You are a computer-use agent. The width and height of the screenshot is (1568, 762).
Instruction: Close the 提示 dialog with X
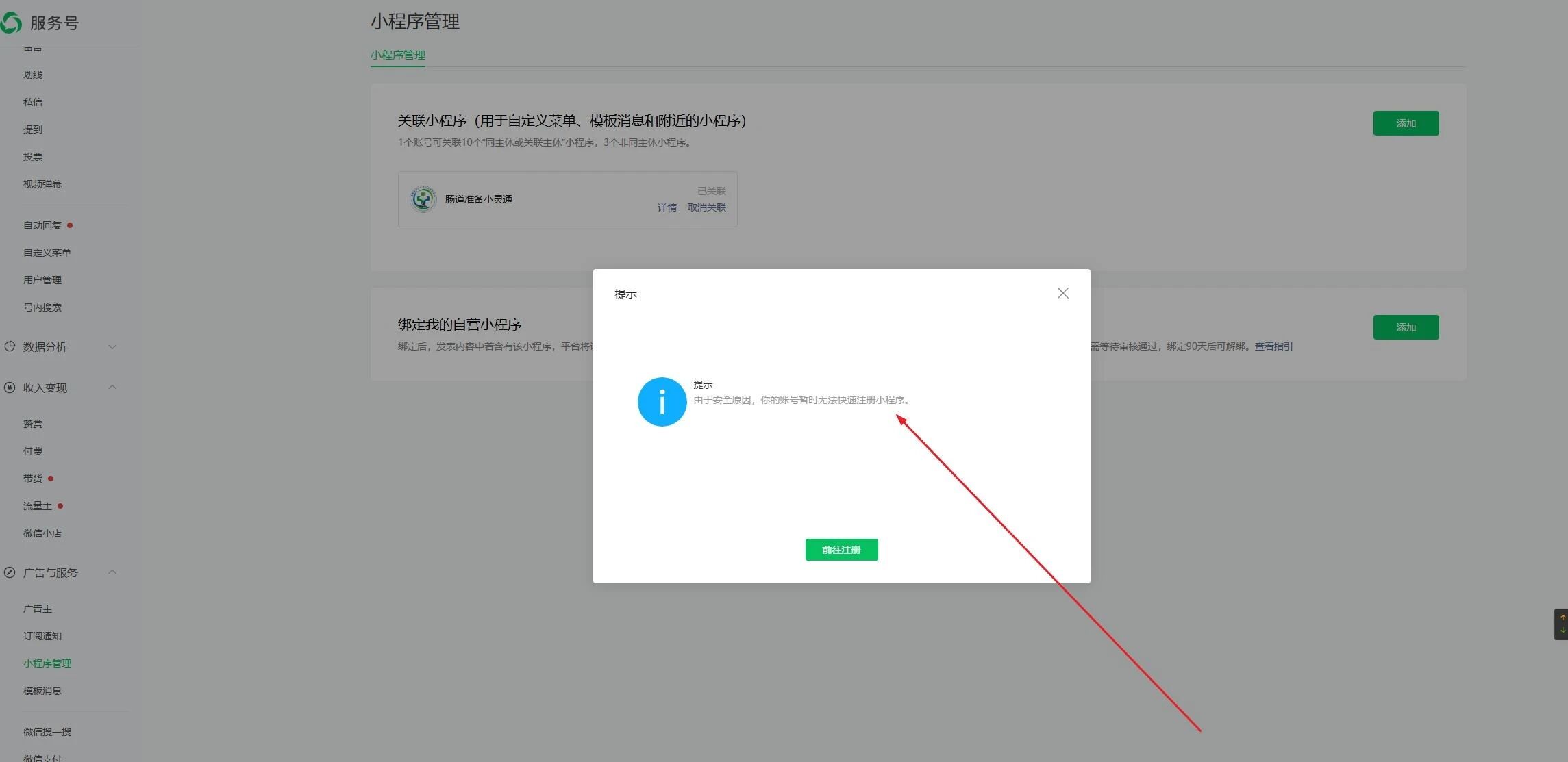[1062, 293]
